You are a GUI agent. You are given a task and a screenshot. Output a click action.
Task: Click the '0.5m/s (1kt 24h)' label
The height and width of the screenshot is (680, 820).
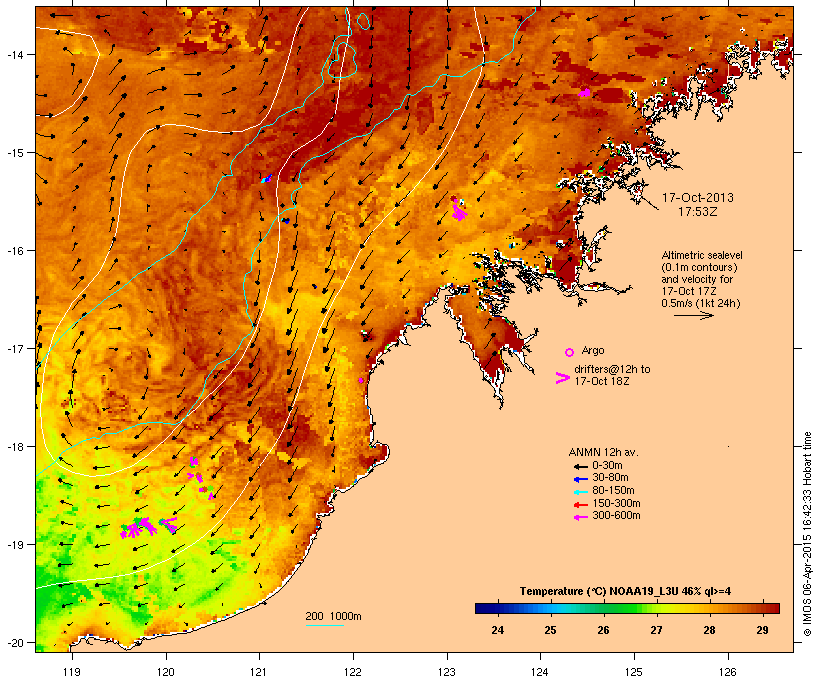point(701,303)
